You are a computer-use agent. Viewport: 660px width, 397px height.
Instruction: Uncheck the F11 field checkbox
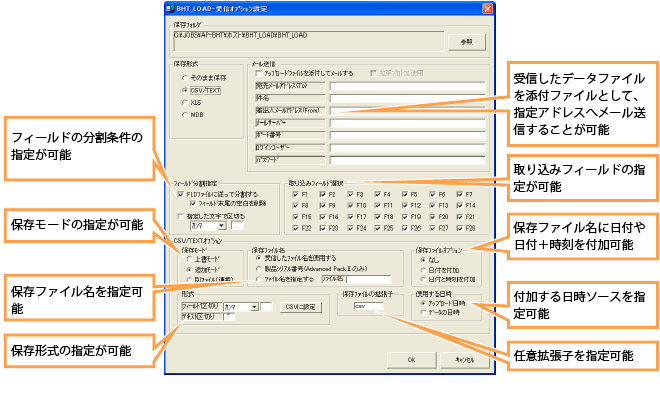(x=378, y=205)
